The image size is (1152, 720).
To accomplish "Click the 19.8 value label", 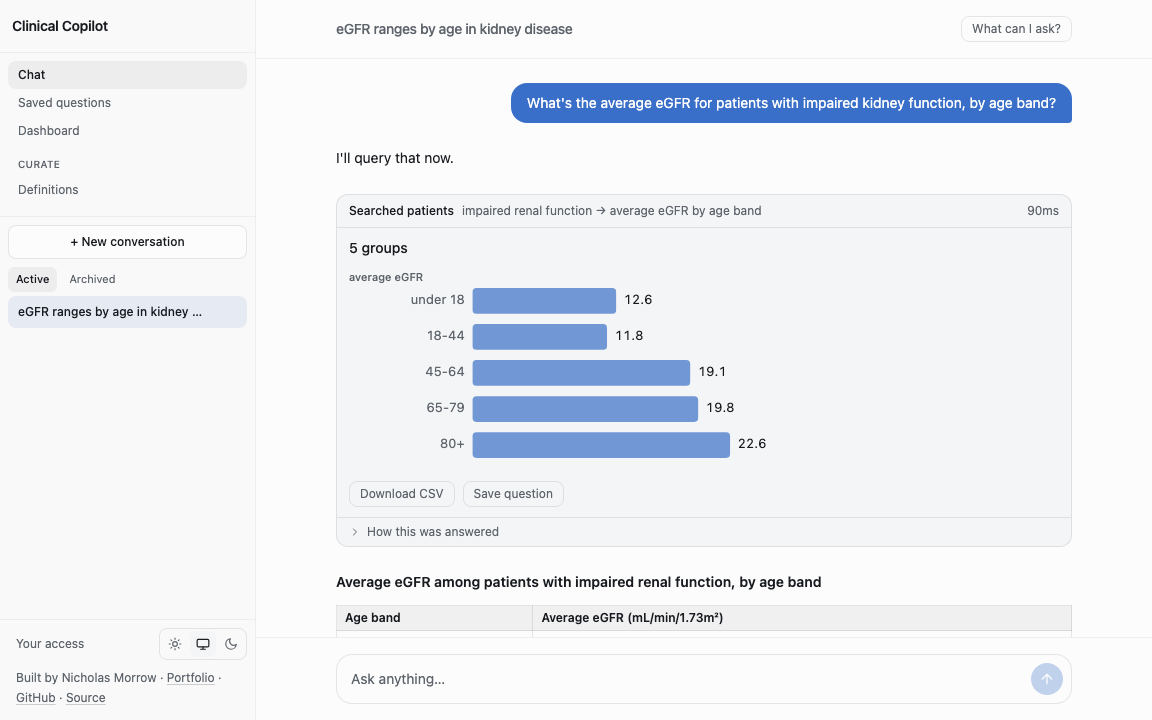I will 720,408.
